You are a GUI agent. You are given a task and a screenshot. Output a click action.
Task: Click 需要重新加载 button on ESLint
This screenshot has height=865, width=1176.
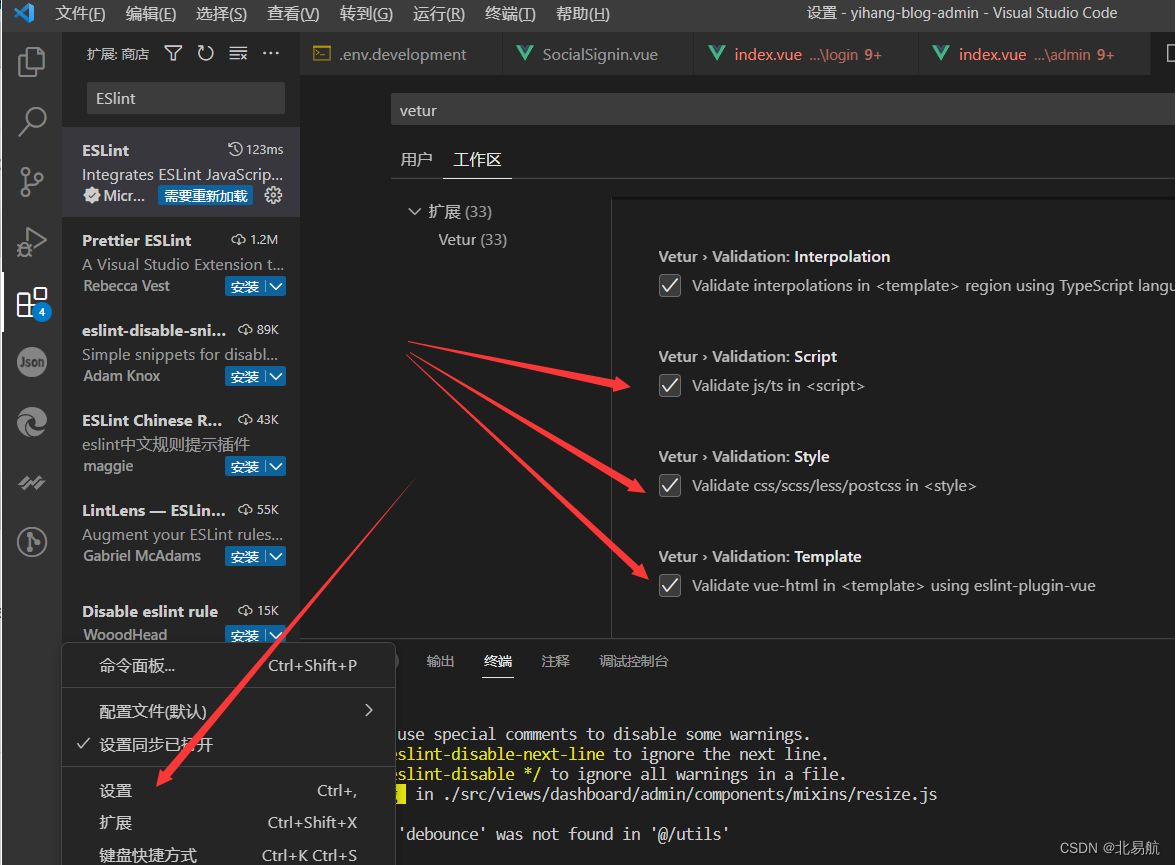point(206,196)
